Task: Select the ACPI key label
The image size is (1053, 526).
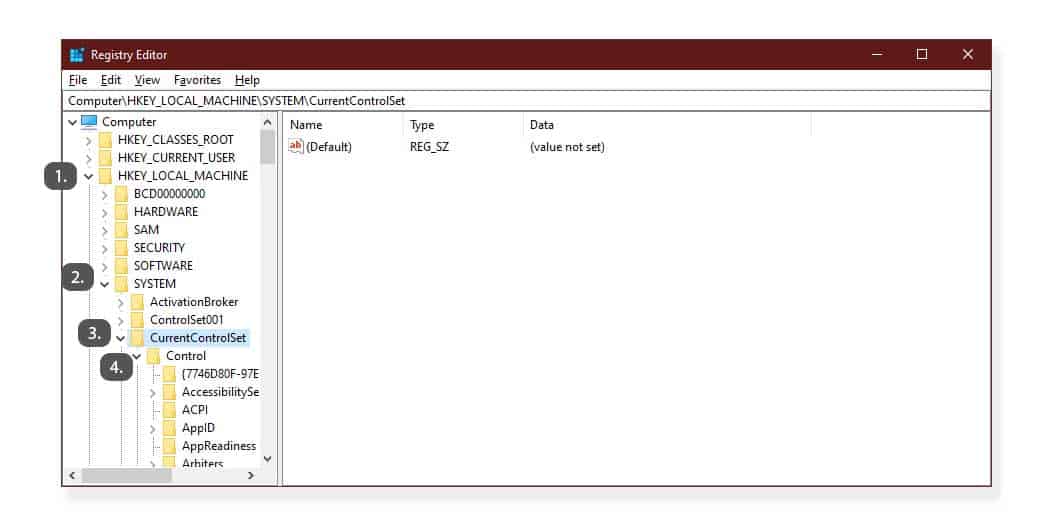Action: click(195, 410)
